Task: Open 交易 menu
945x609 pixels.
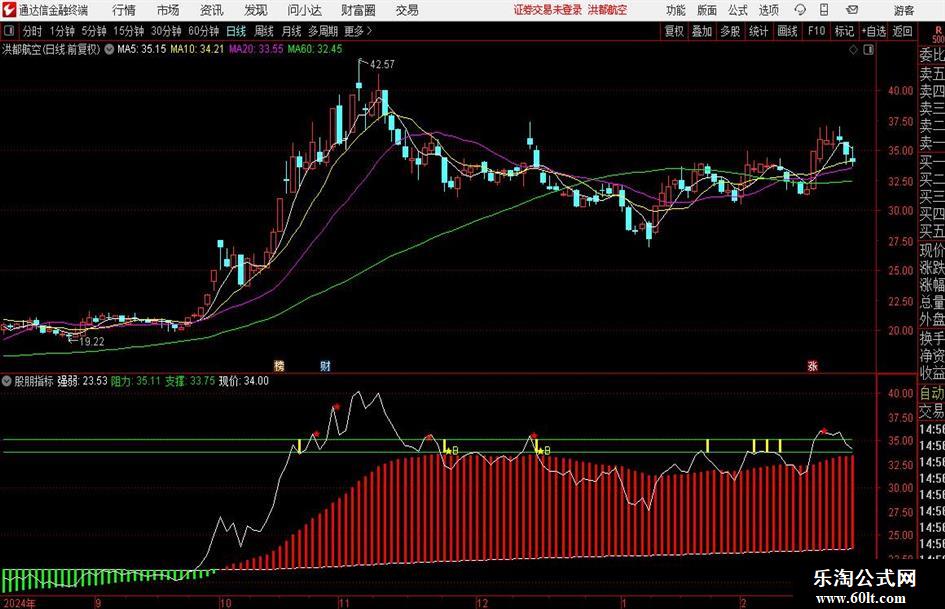Action: (x=407, y=10)
